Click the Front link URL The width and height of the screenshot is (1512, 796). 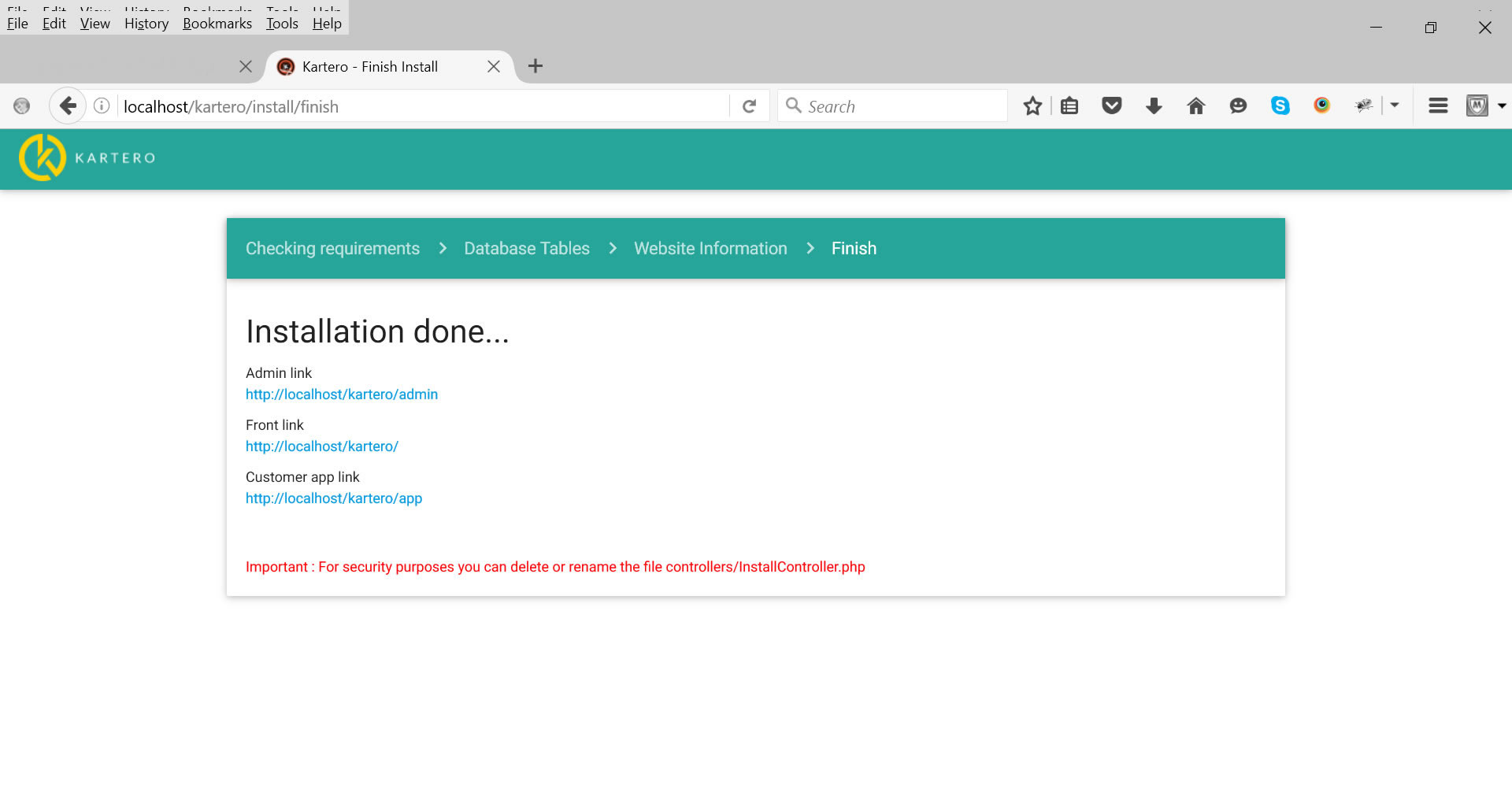click(x=321, y=446)
